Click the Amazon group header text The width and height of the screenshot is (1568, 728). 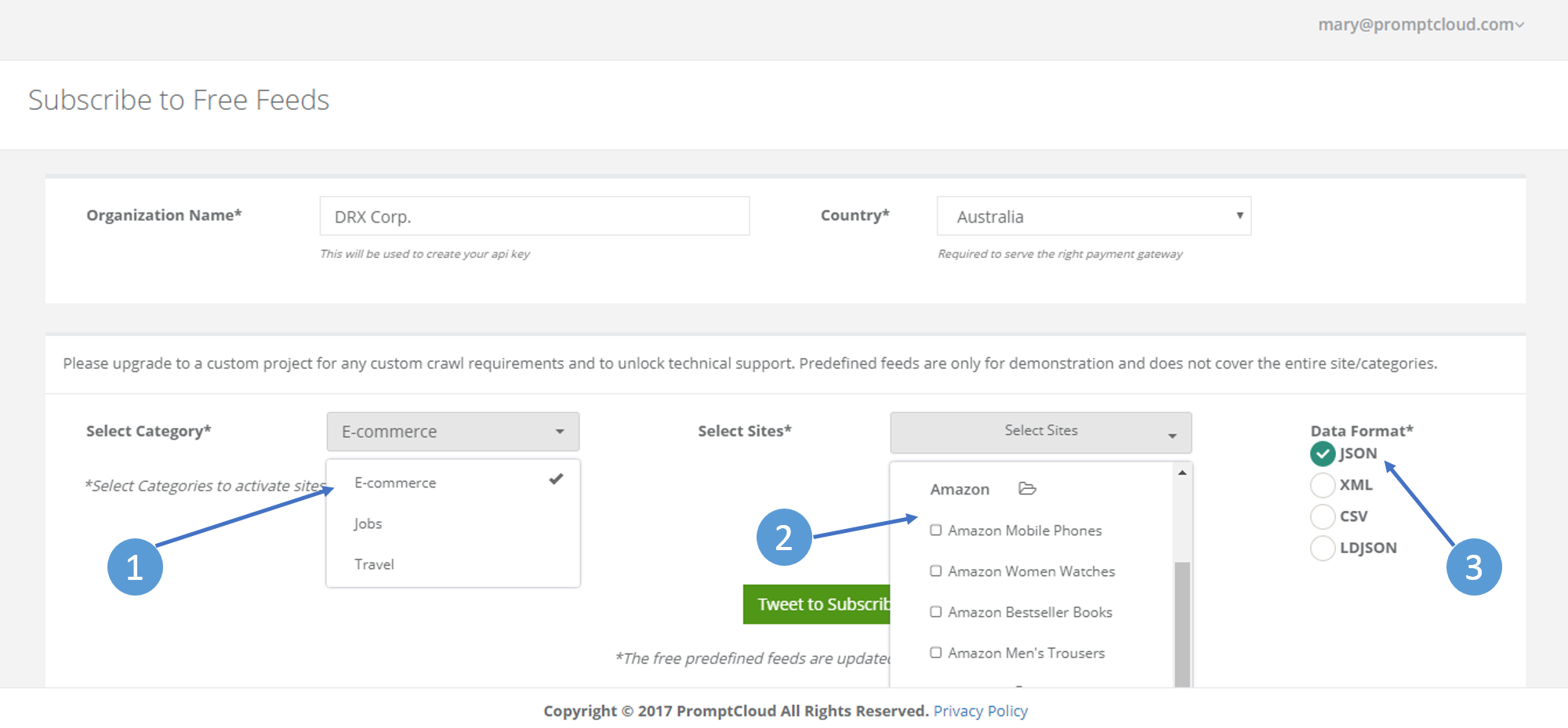960,490
